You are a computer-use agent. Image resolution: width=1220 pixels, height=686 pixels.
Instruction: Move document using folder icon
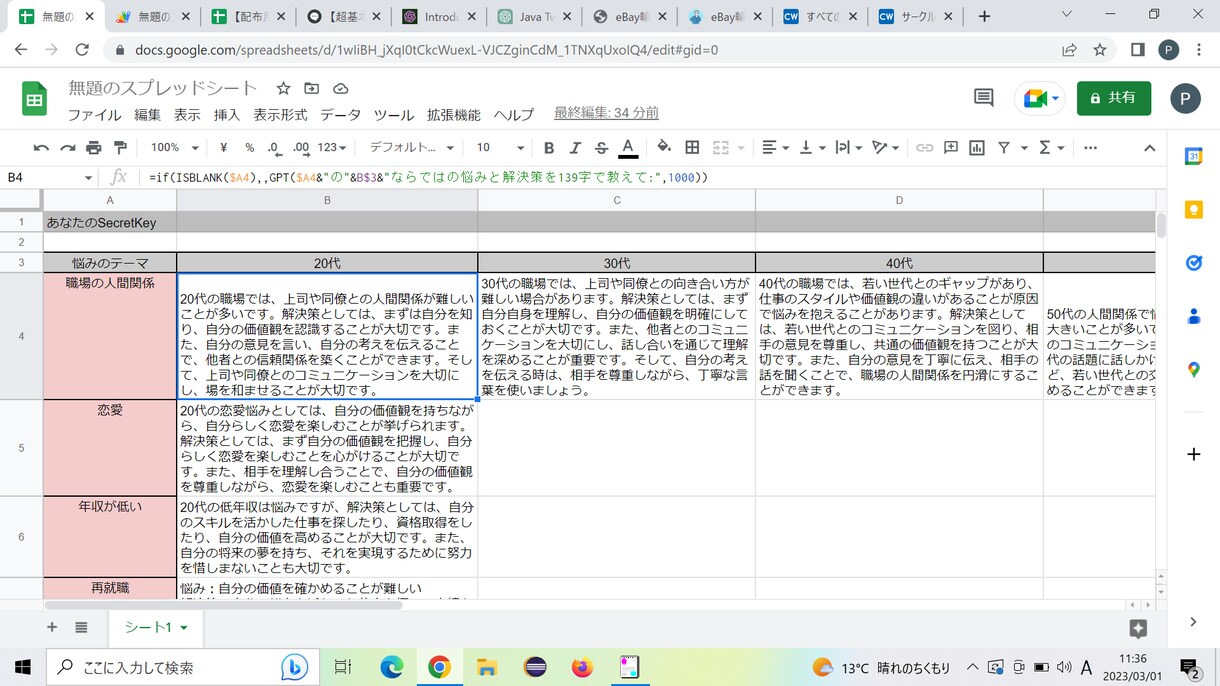pyautogui.click(x=312, y=88)
